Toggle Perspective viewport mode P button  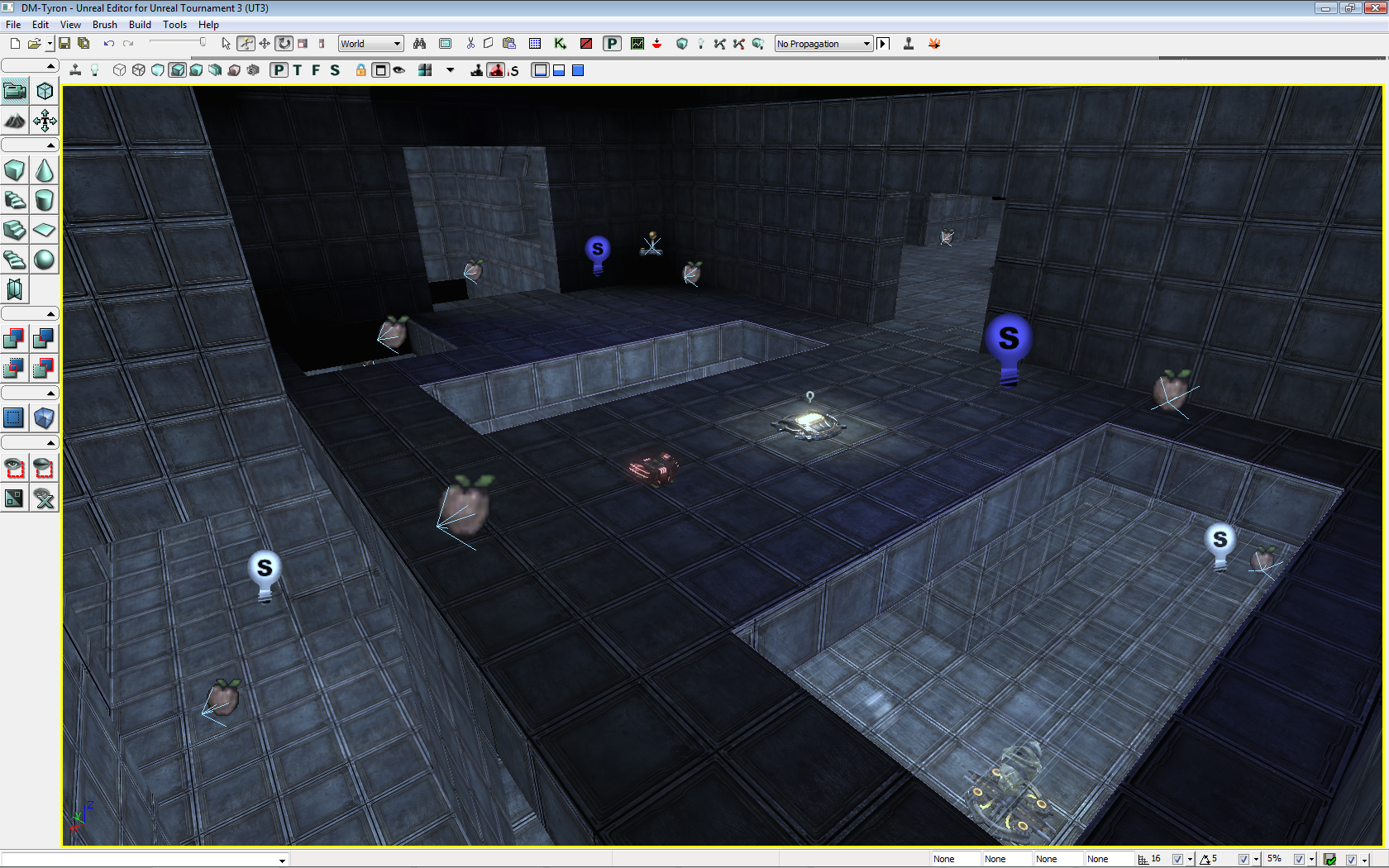click(279, 70)
